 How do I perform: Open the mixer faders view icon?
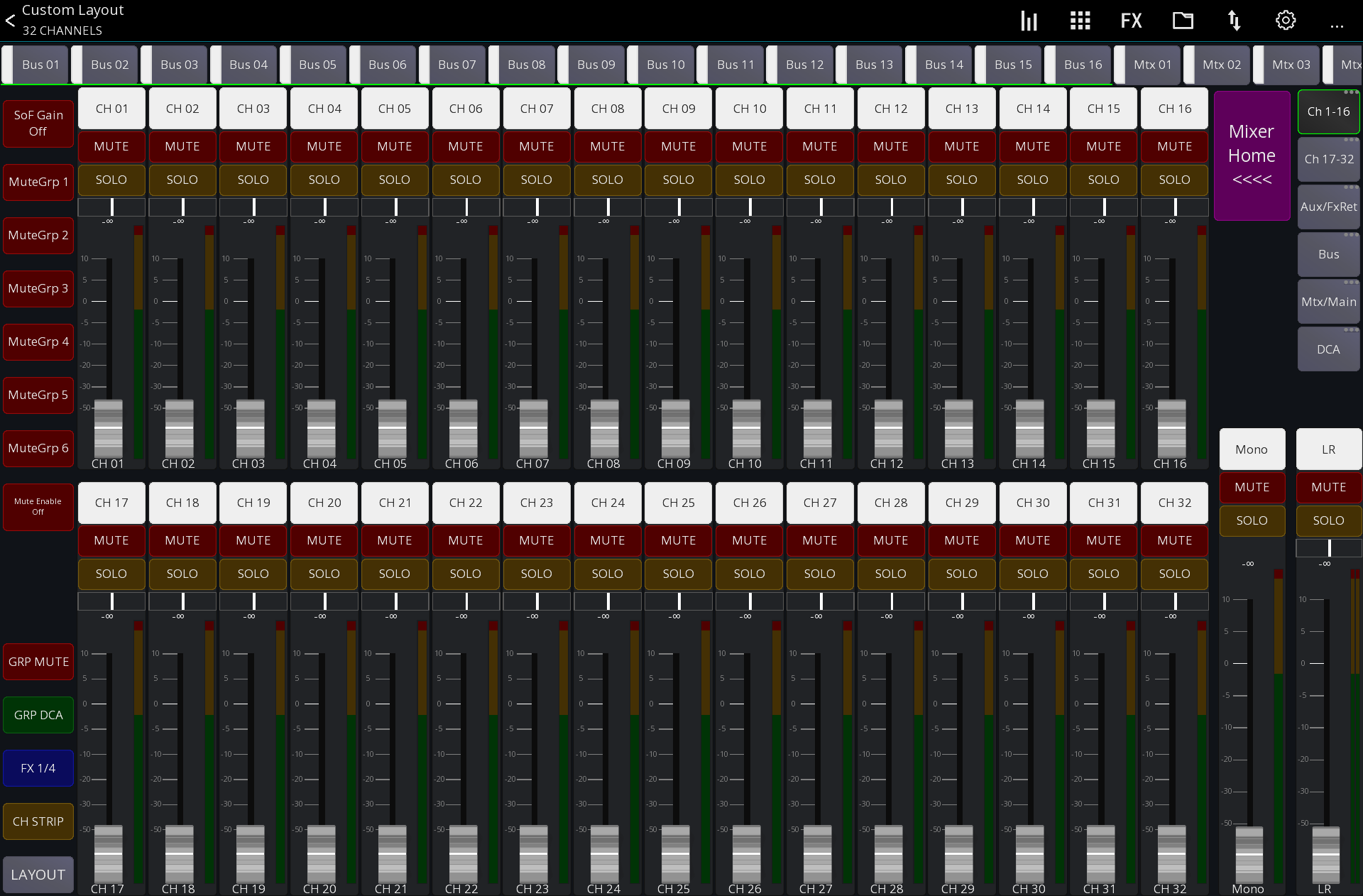click(1029, 21)
